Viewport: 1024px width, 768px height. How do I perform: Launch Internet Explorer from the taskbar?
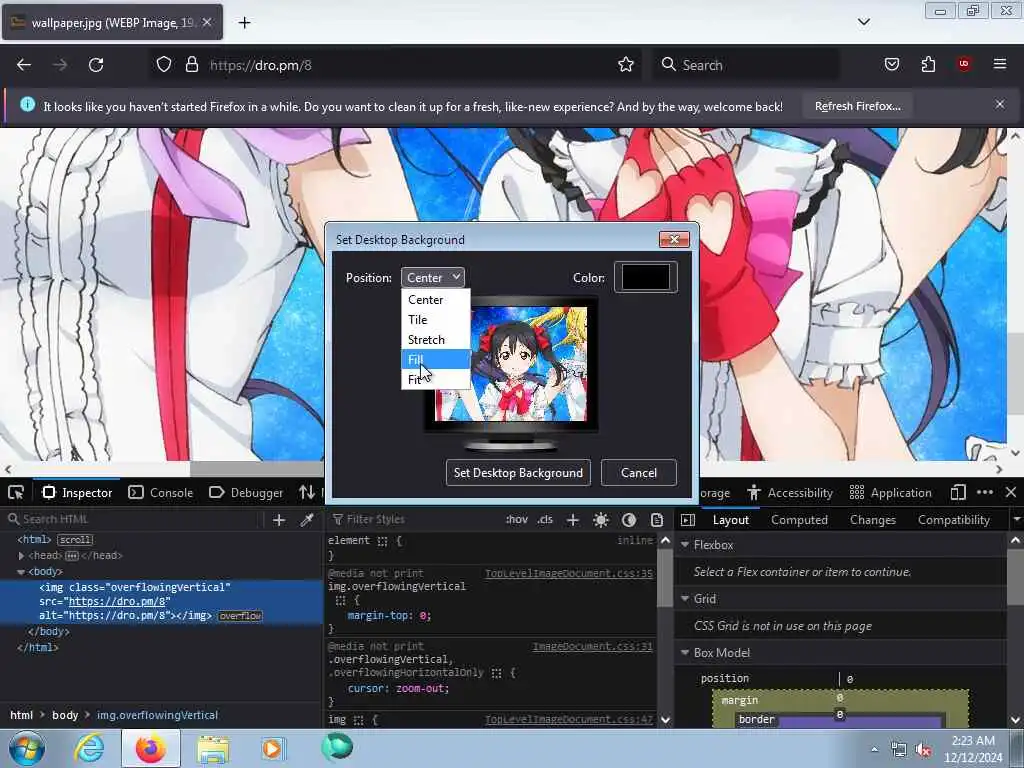click(x=89, y=748)
